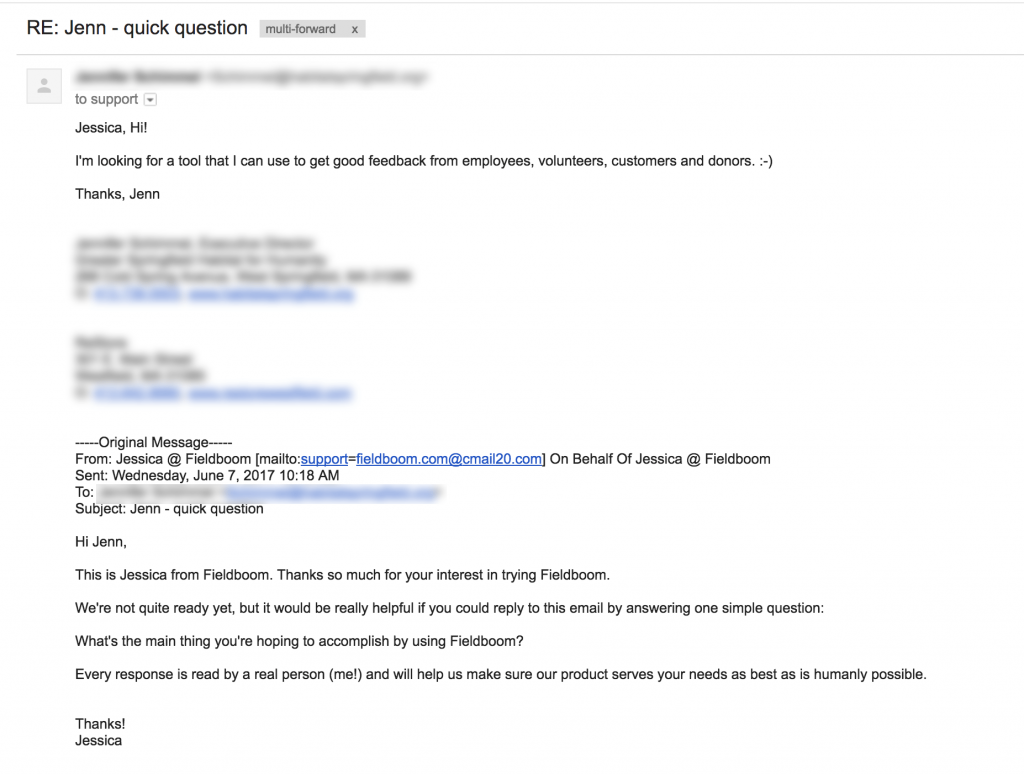Click the 'Sent: Wednesday, June 7, 2017' line
Image resolution: width=1024 pixels, height=774 pixels.
click(x=207, y=475)
